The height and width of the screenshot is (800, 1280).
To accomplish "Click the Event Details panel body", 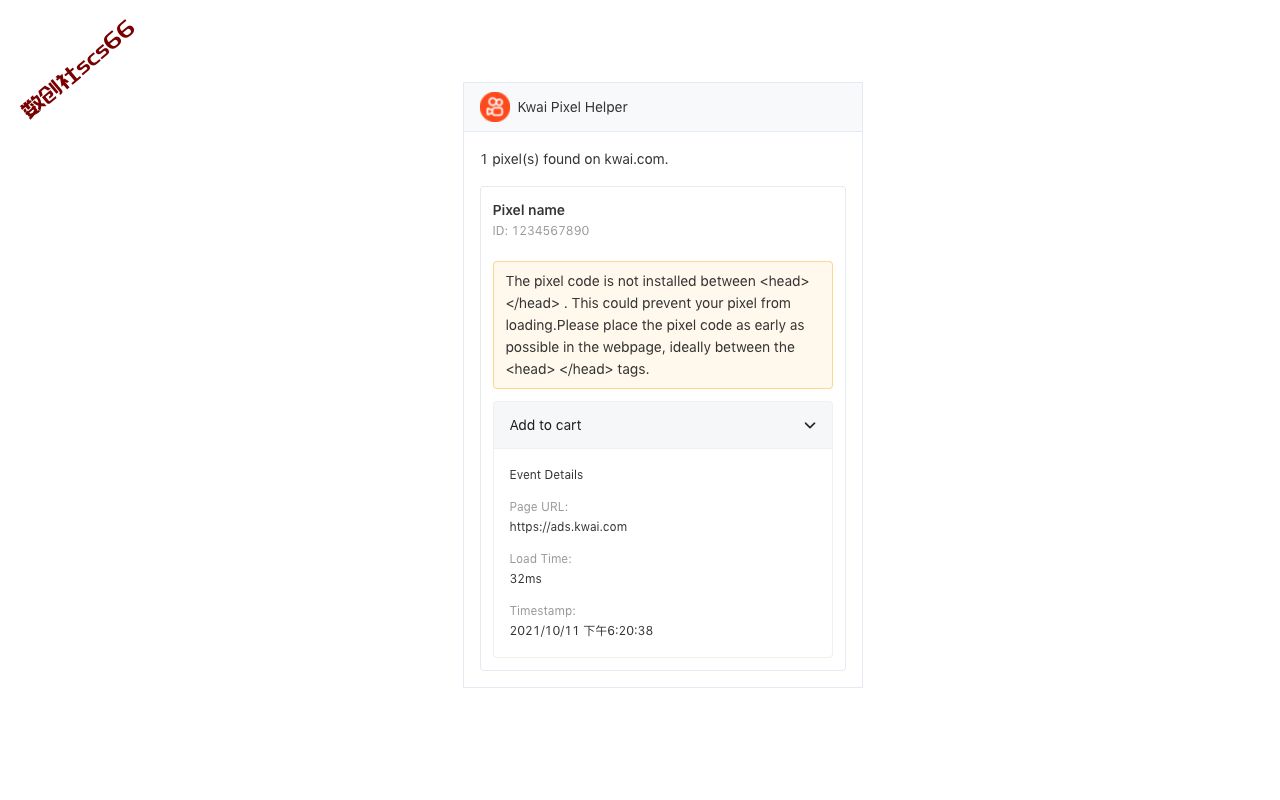I will (x=663, y=553).
